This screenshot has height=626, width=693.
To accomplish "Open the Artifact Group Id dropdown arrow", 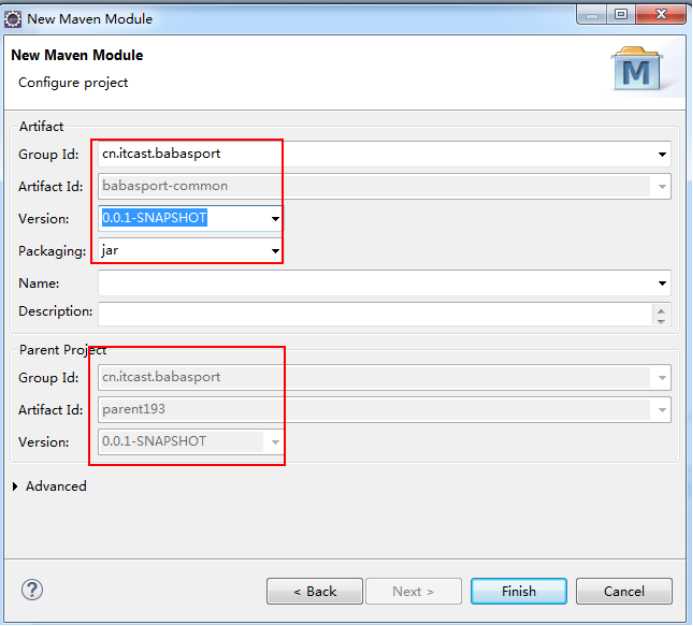I will pyautogui.click(x=662, y=154).
